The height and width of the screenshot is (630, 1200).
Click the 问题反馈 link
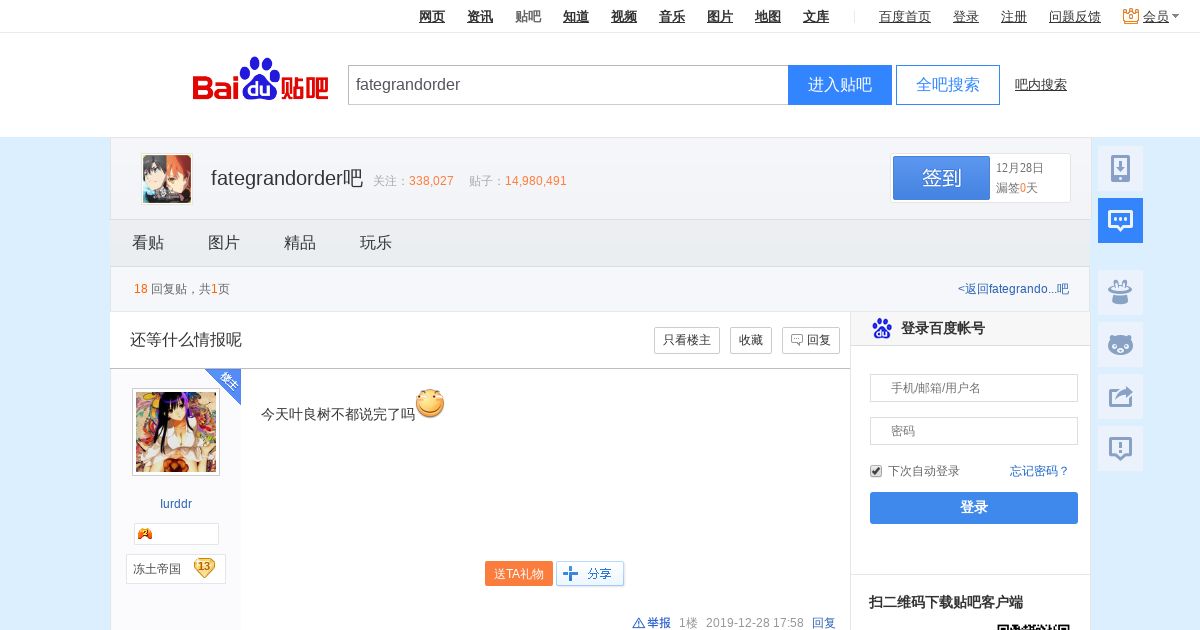pyautogui.click(x=1075, y=16)
